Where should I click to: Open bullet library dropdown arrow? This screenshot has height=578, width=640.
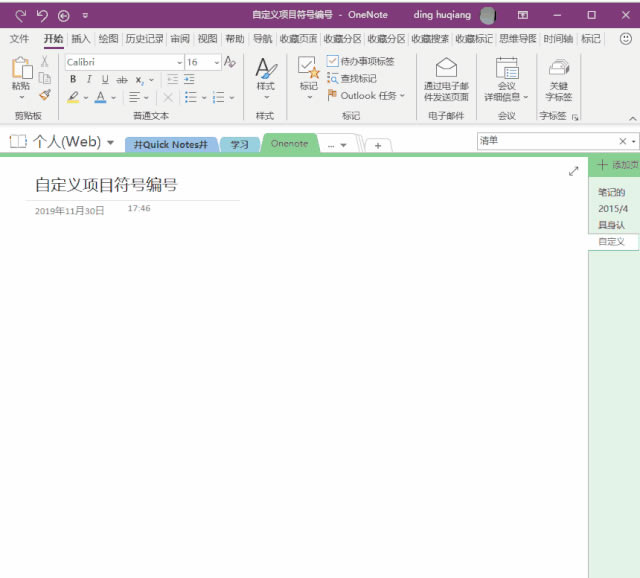pyautogui.click(x=204, y=98)
